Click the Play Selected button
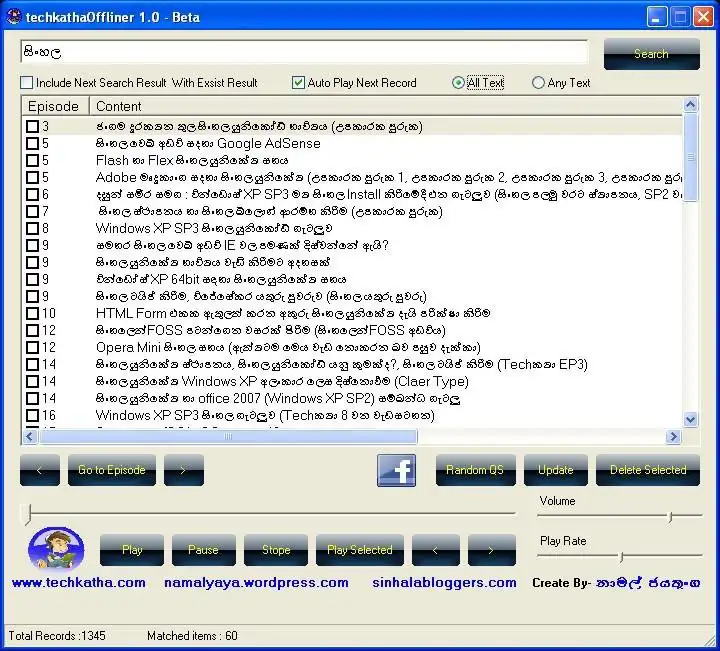 coord(360,550)
